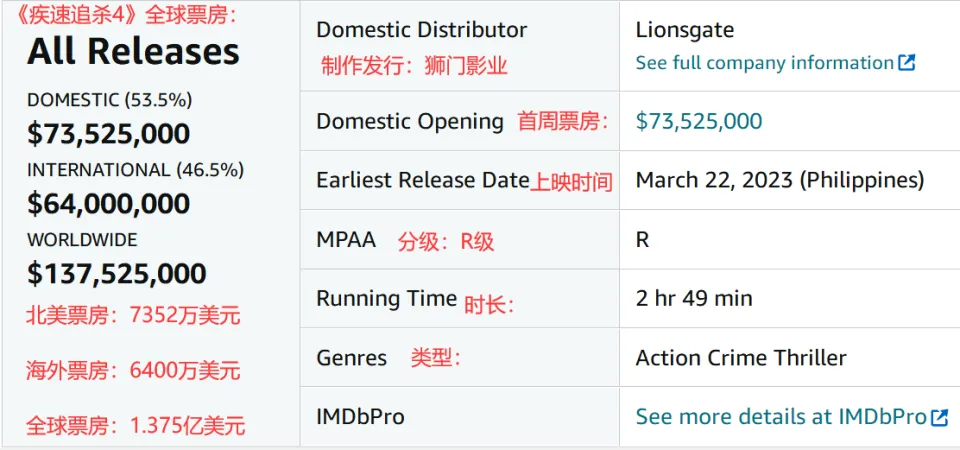Click the 'Running Time' row label

tap(386, 298)
